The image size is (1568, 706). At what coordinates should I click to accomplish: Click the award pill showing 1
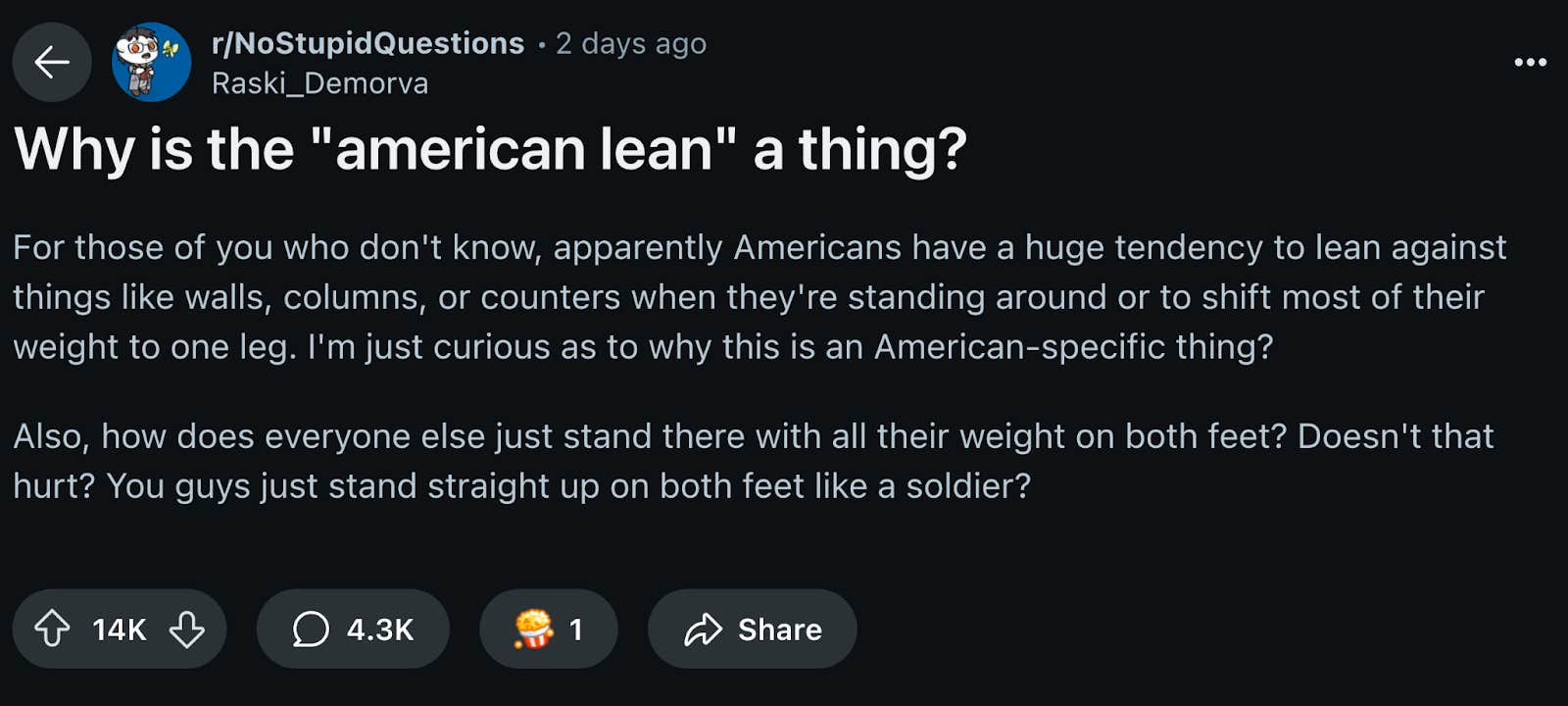(x=549, y=630)
